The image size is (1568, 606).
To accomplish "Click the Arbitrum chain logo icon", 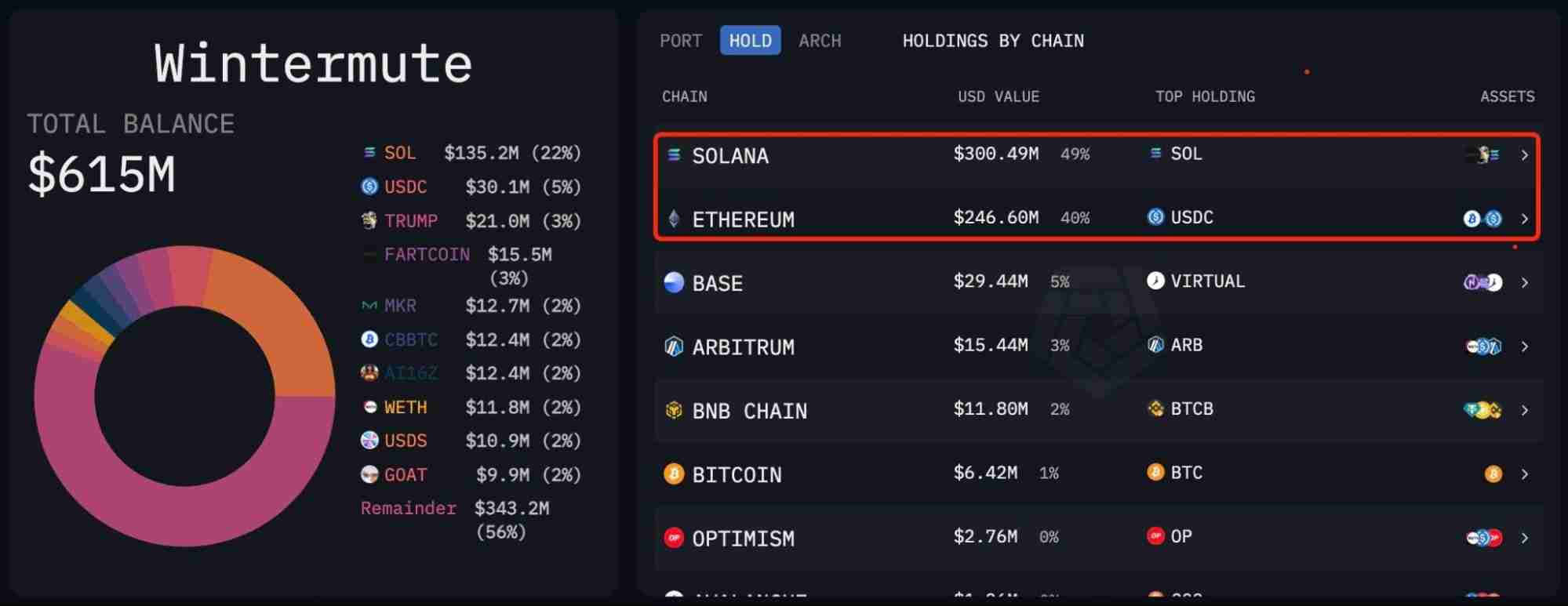I will tap(674, 347).
